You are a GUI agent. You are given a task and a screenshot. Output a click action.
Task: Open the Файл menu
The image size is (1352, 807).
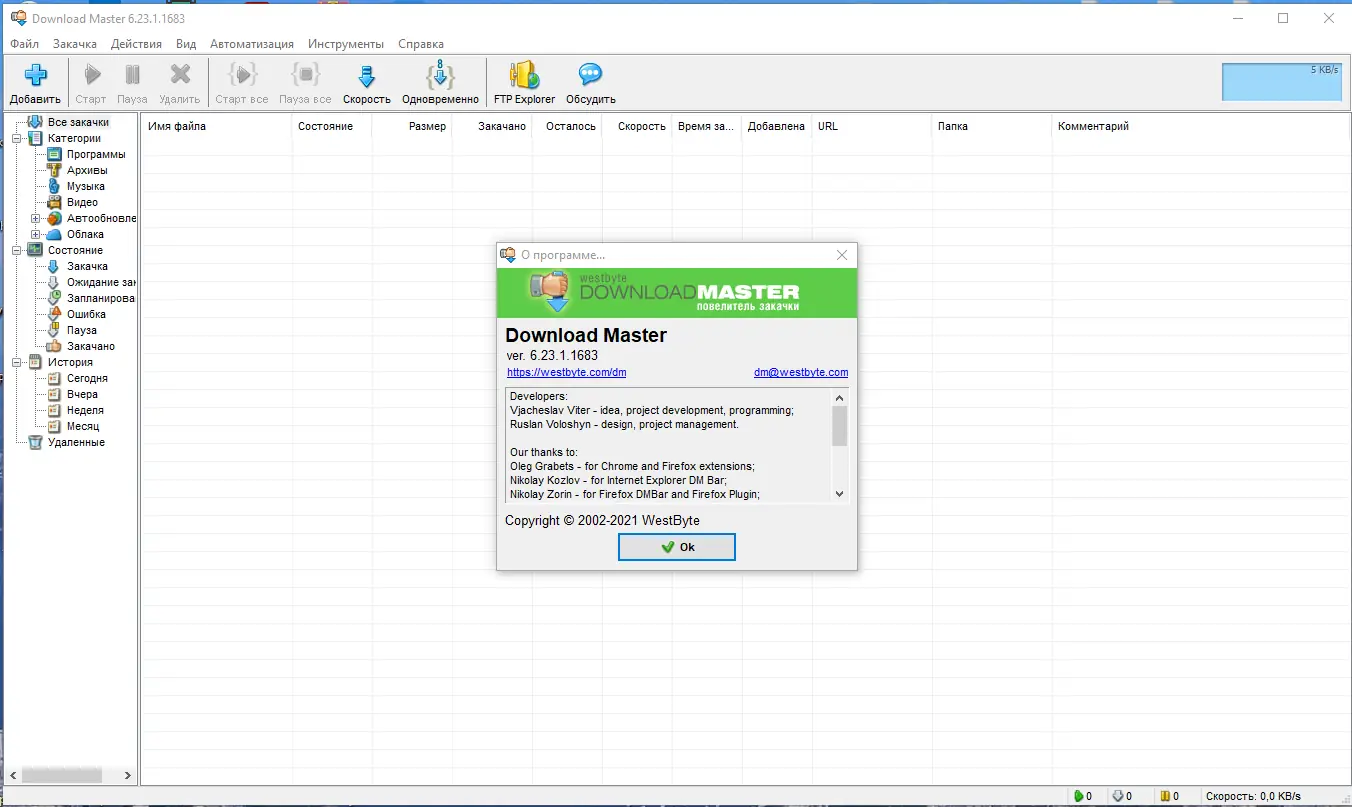tap(25, 44)
